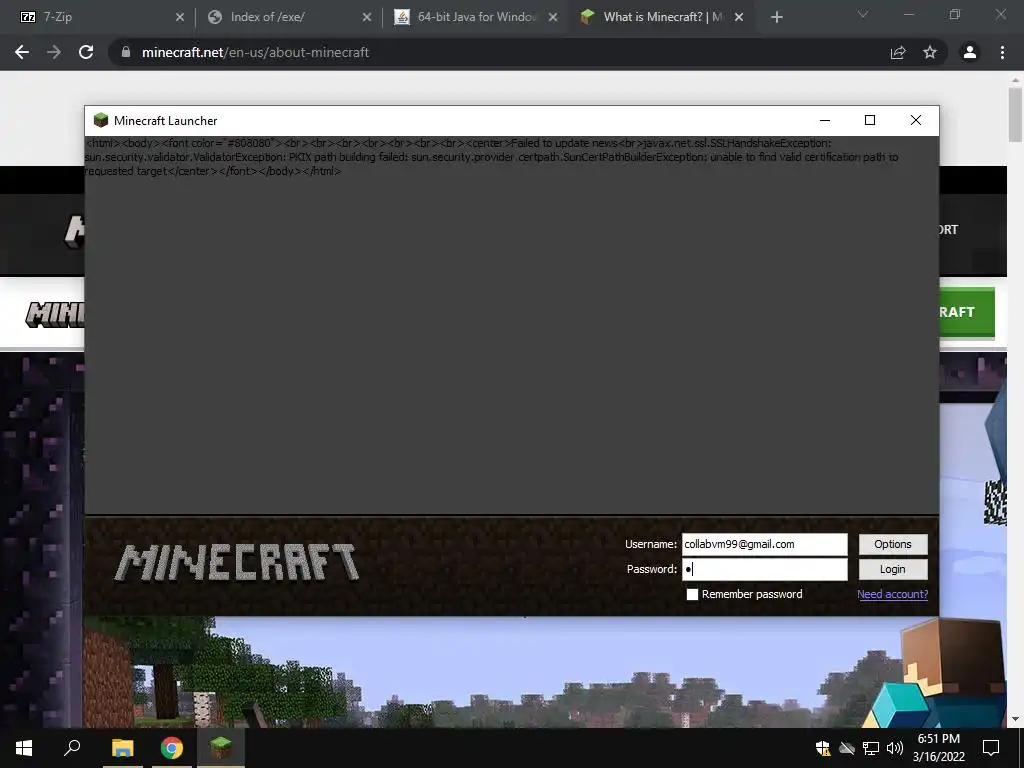Close the What is Minecraft? tab
The width and height of the screenshot is (1024, 768).
[x=739, y=17]
